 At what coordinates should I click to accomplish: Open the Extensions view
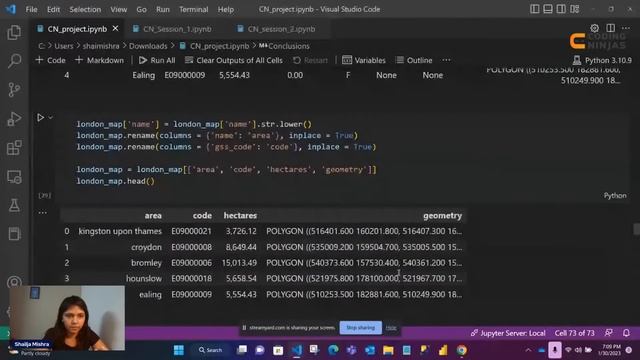14,148
